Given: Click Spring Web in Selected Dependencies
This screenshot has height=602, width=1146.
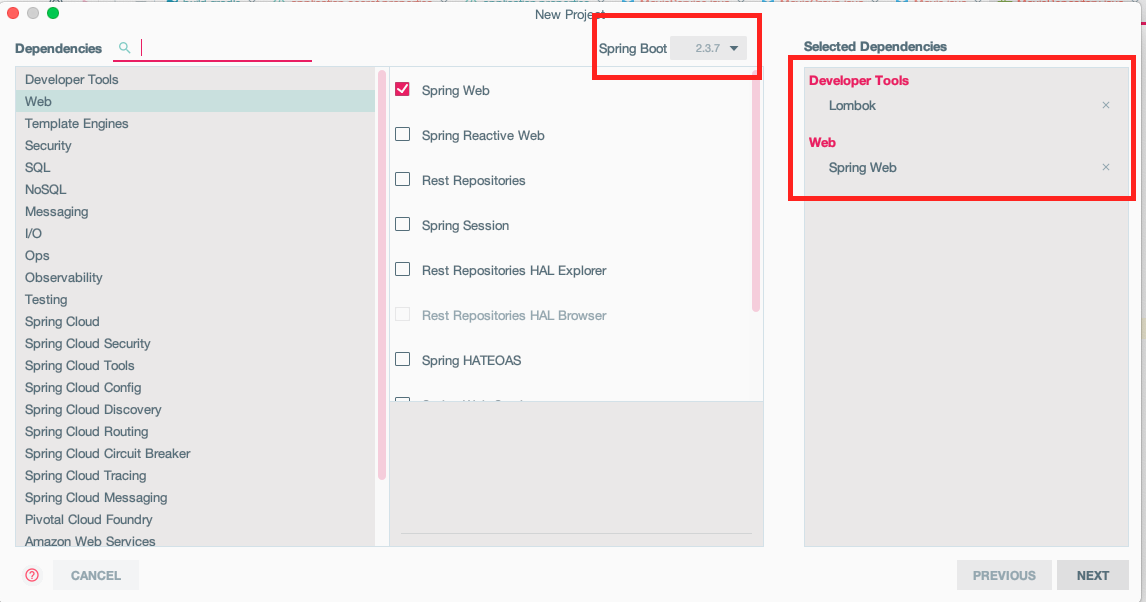Looking at the screenshot, I should coord(862,167).
